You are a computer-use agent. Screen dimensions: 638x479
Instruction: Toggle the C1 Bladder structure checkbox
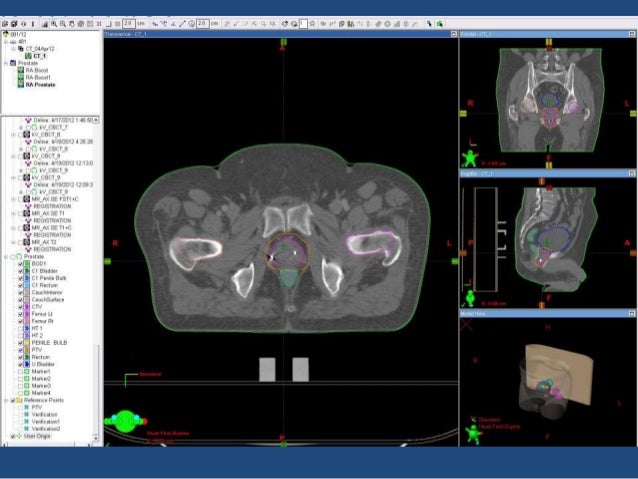pyautogui.click(x=20, y=271)
